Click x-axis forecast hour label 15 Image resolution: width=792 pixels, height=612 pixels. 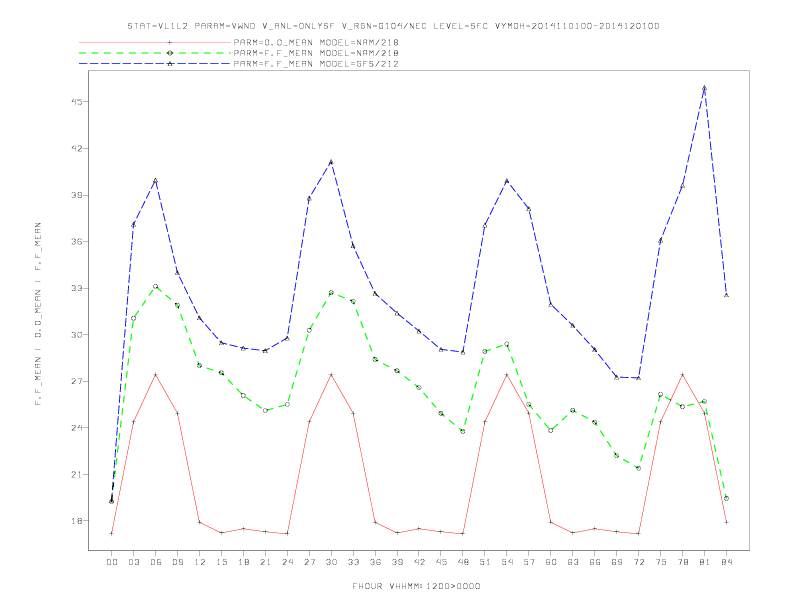click(x=221, y=562)
